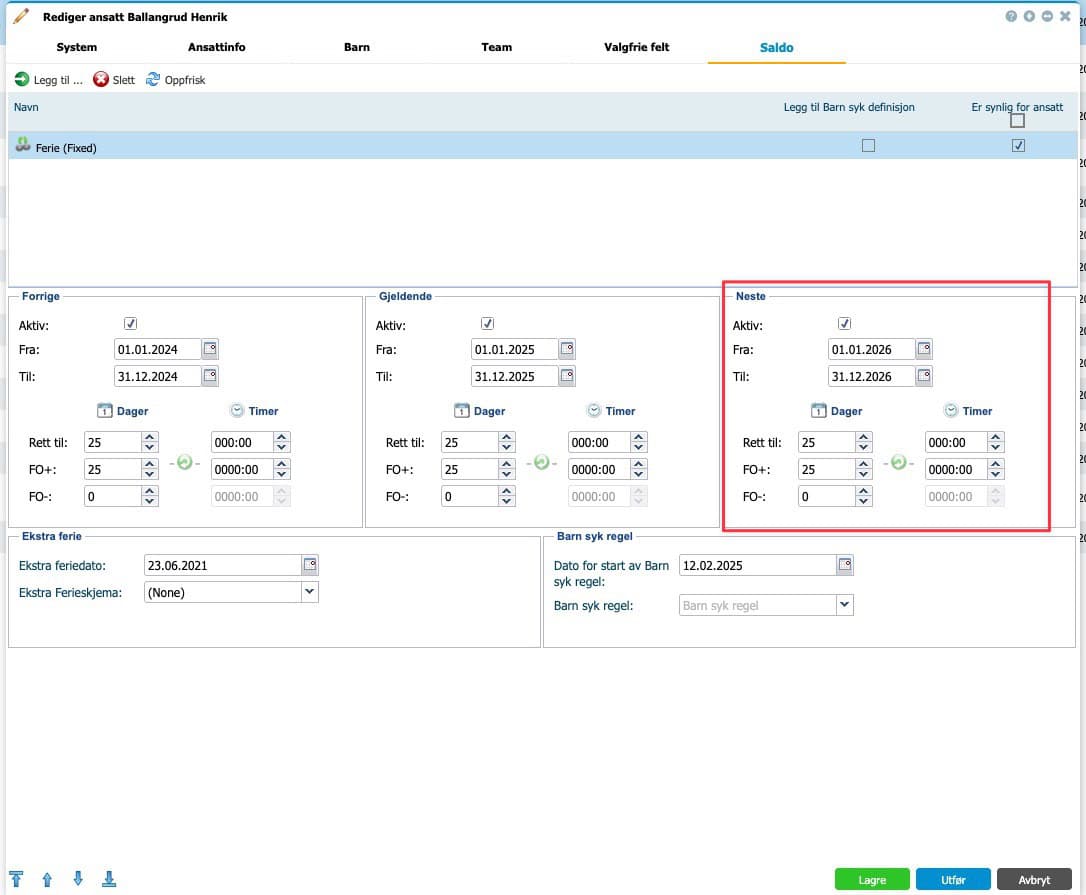
Task: Open the Fra calendar in the Neste section
Action: (924, 349)
